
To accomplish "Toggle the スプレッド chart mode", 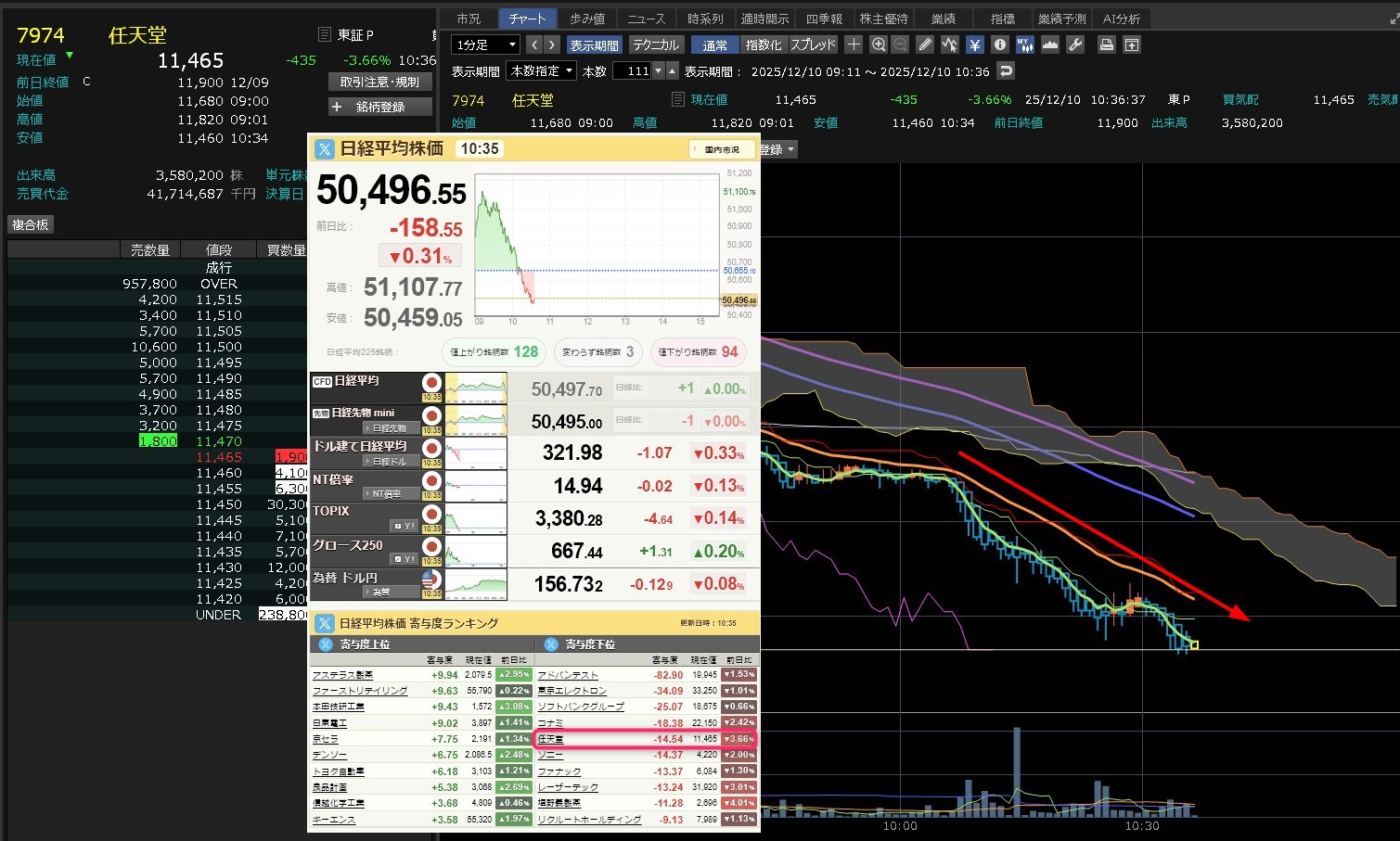I will coord(813,45).
